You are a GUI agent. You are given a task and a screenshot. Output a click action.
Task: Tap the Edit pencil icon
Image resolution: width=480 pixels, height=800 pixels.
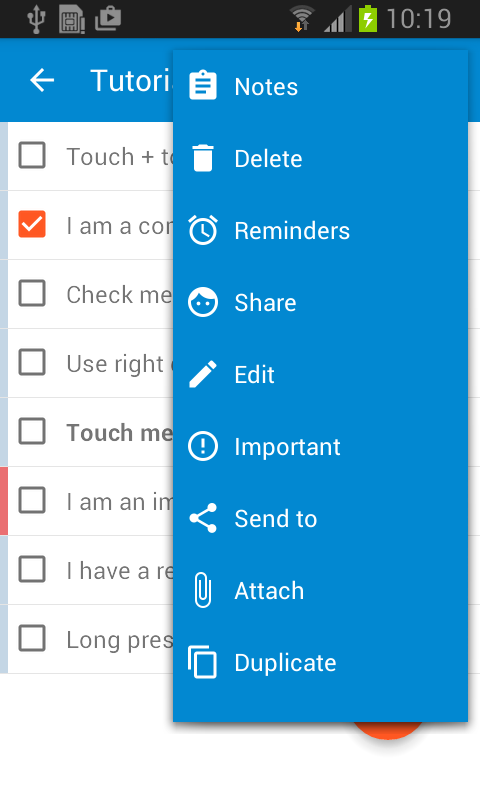(x=203, y=374)
